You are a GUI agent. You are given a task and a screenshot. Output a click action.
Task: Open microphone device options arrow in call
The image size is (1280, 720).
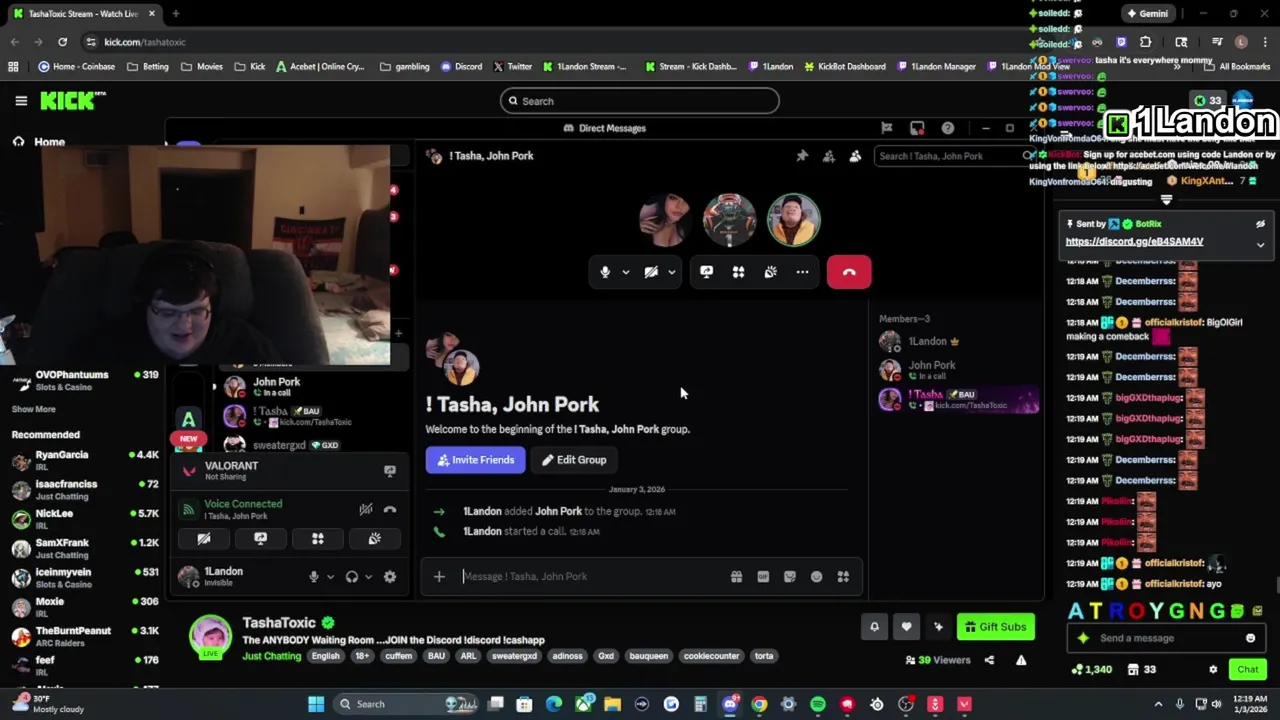coord(626,272)
